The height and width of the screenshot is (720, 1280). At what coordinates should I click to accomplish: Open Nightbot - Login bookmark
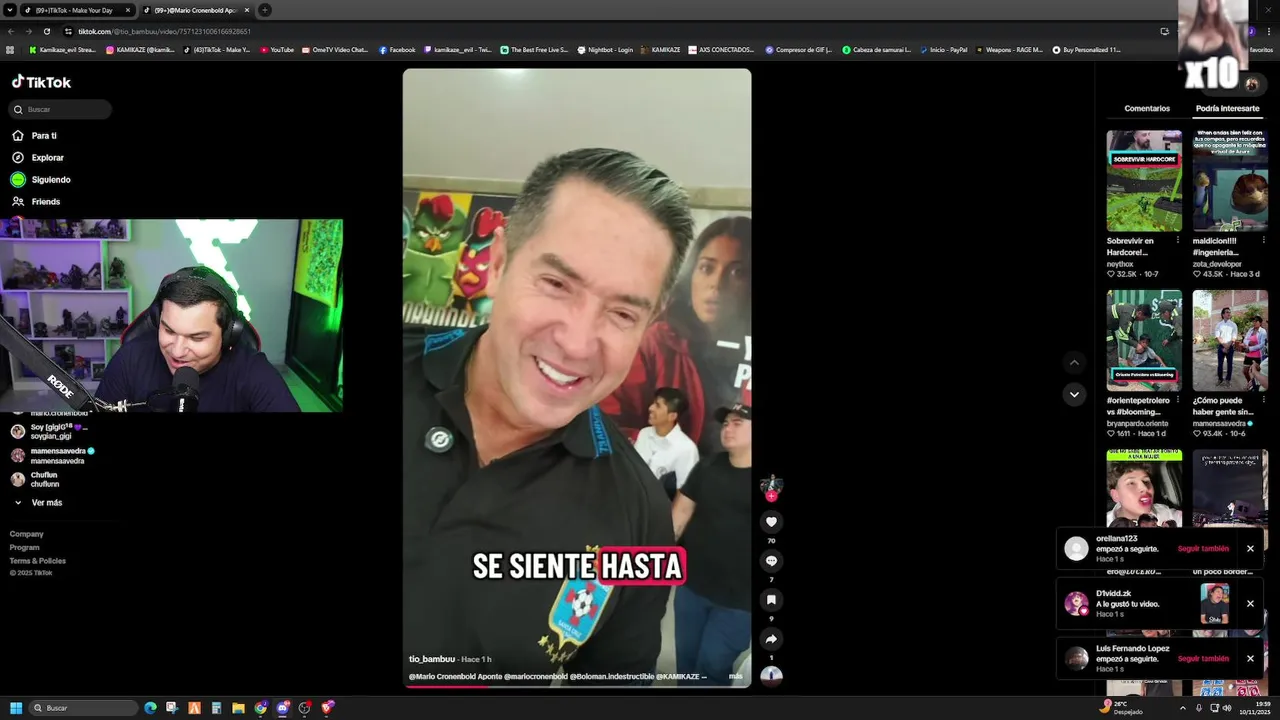[605, 49]
